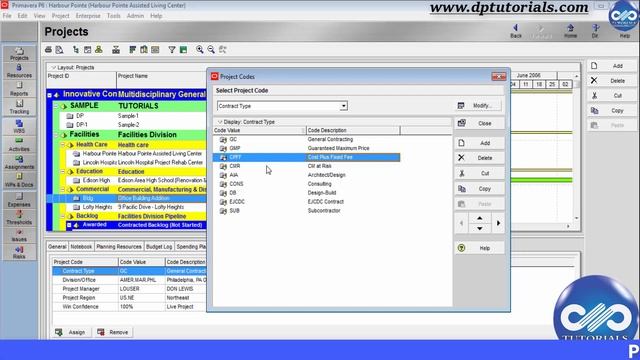
Task: Select the SUB code value row
Action: click(x=306, y=211)
